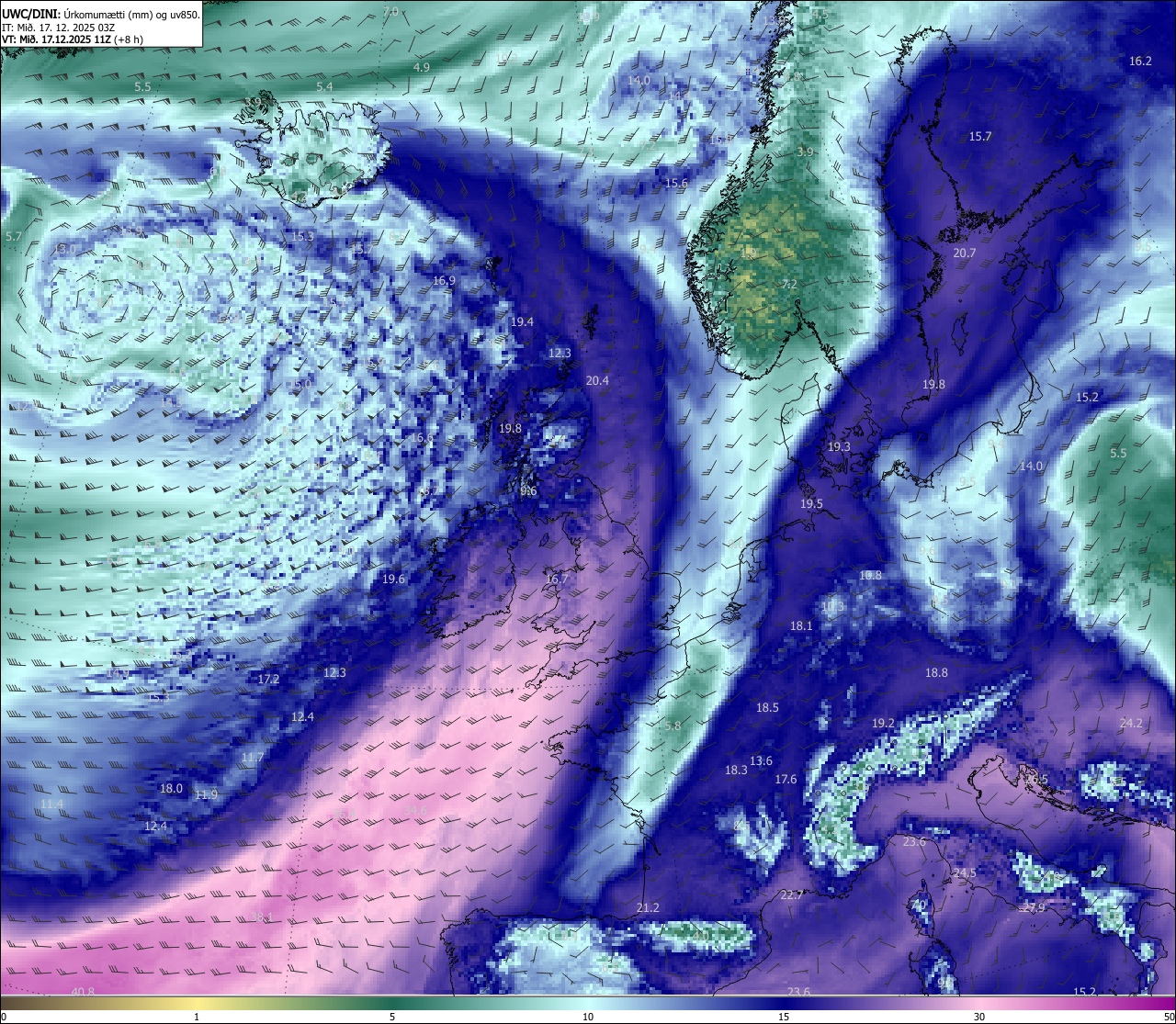
Task: Click the map value 21.2
Action: [x=648, y=907]
